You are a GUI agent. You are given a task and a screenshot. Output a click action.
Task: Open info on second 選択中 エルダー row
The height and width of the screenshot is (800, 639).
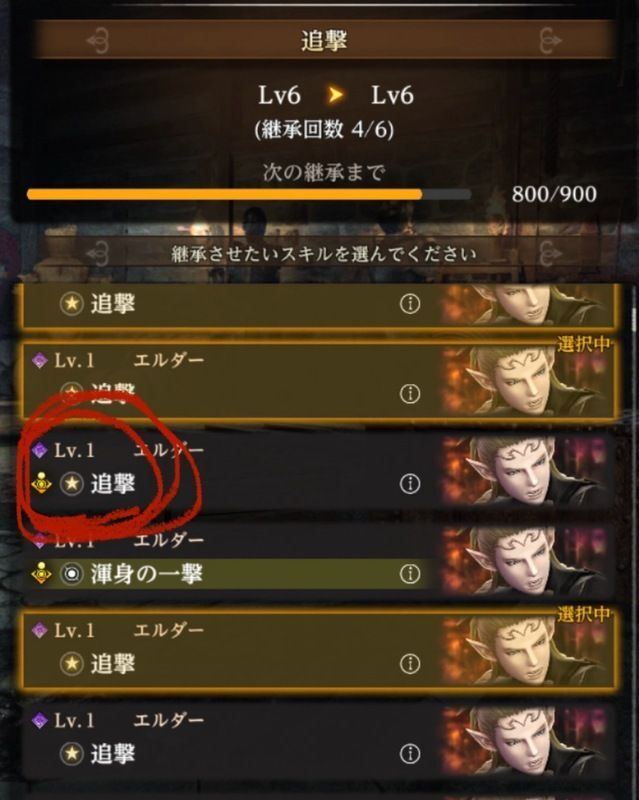click(x=409, y=664)
